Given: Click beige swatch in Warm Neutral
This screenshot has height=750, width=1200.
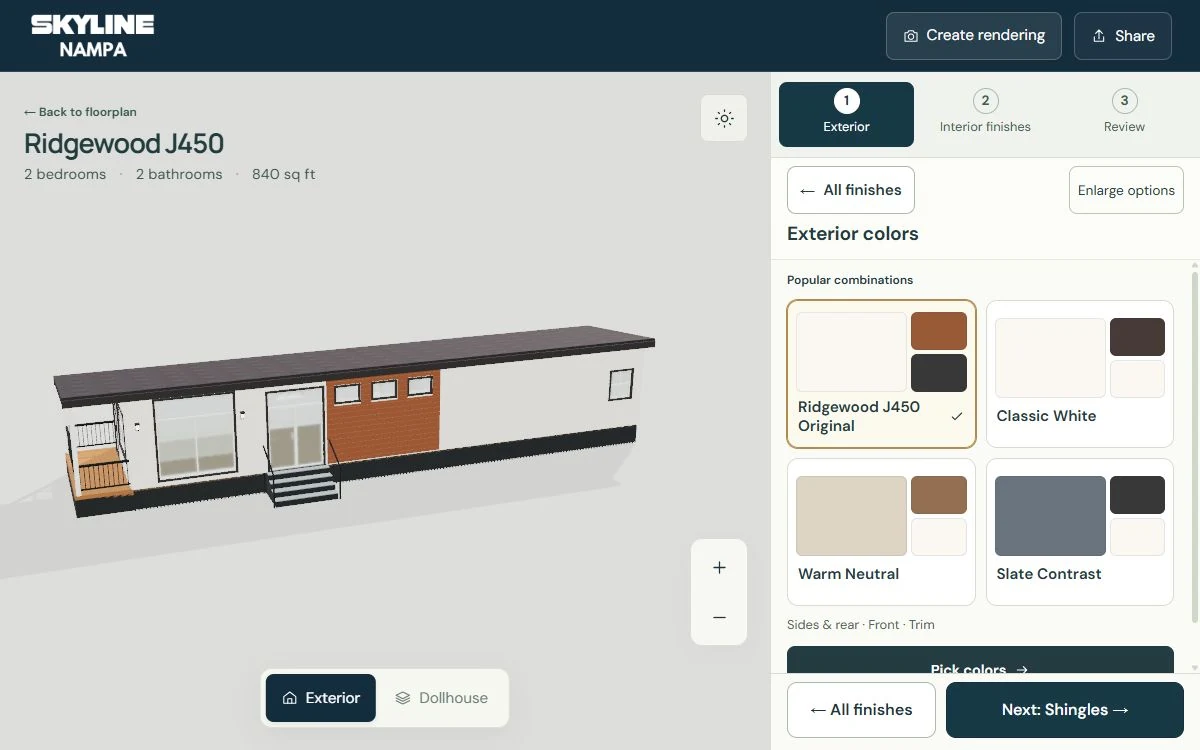Looking at the screenshot, I should 851,516.
